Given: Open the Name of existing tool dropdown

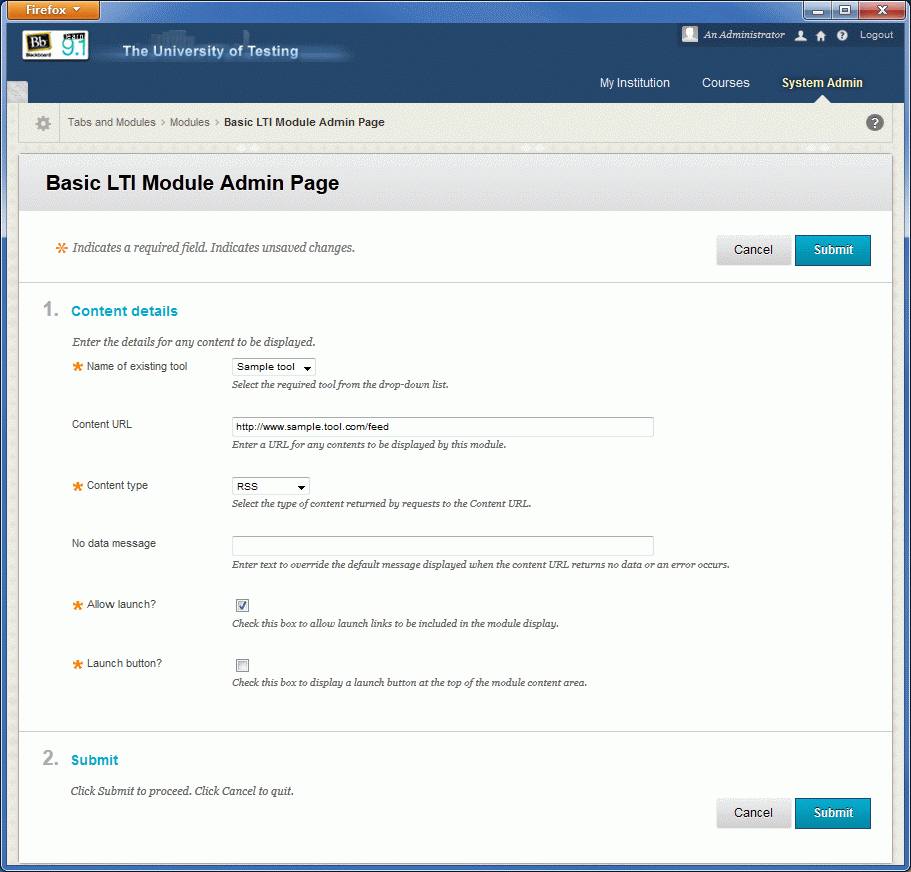Looking at the screenshot, I should [x=273, y=366].
